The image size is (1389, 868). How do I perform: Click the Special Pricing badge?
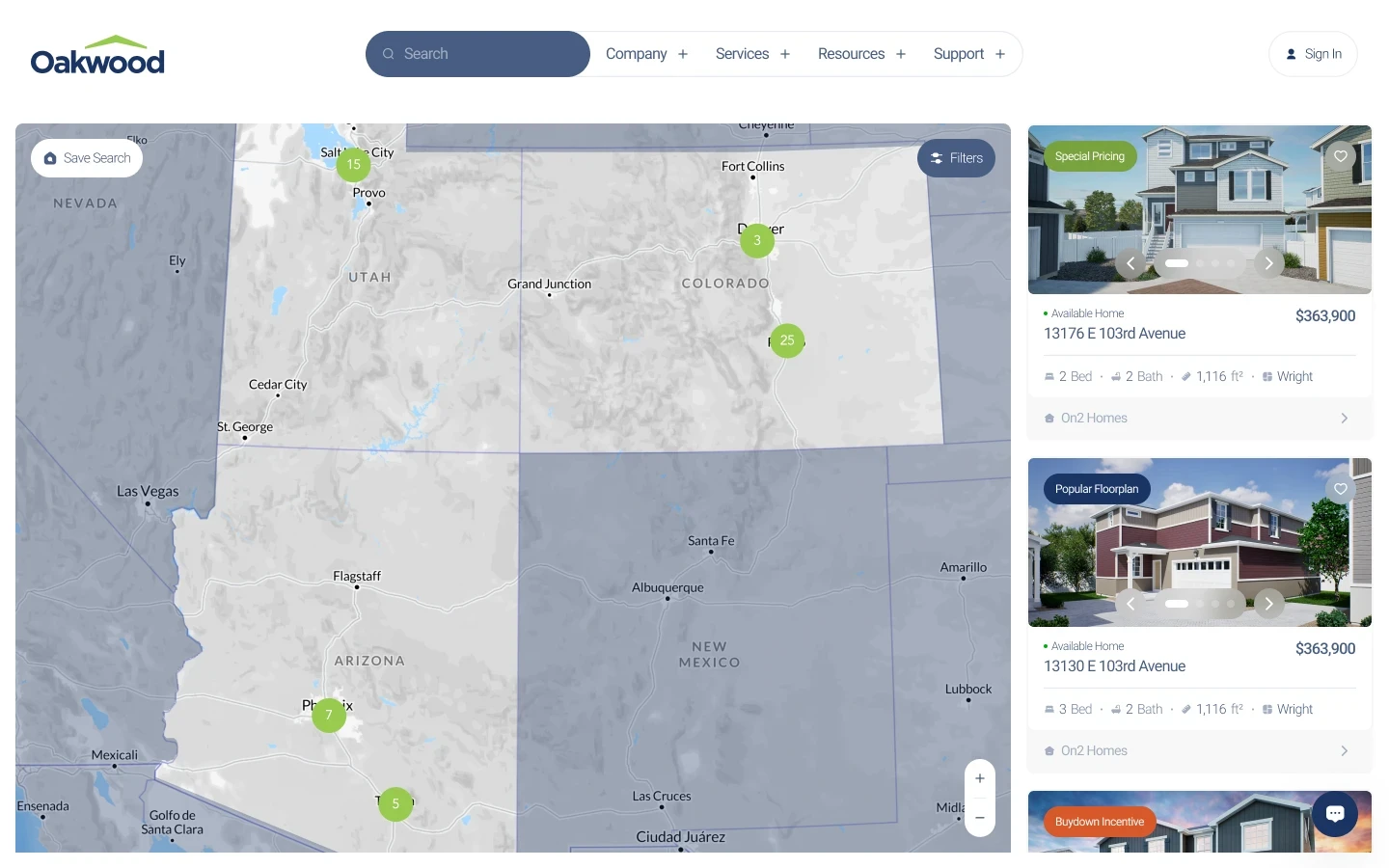(1090, 156)
